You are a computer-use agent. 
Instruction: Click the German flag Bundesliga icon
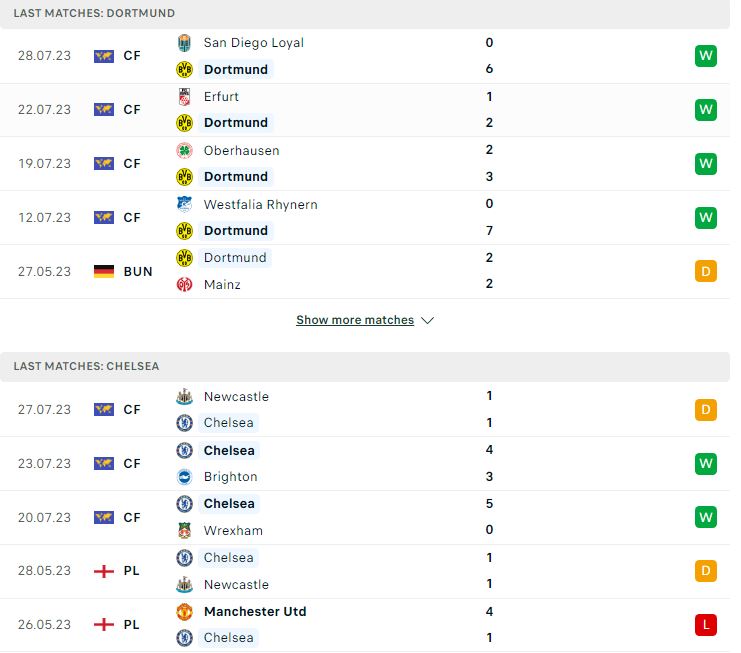tap(104, 271)
